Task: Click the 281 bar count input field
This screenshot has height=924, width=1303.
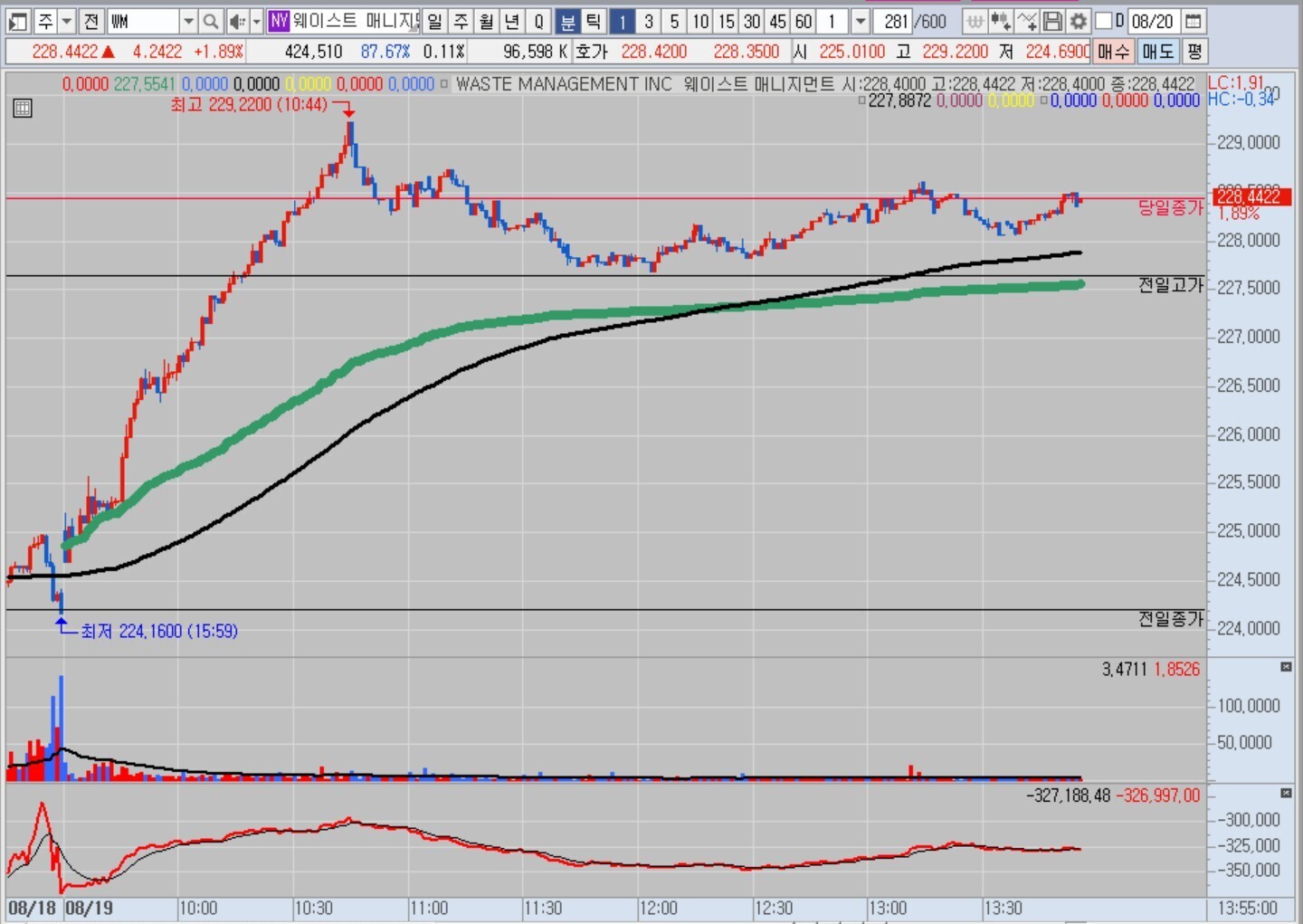Action: point(895,21)
